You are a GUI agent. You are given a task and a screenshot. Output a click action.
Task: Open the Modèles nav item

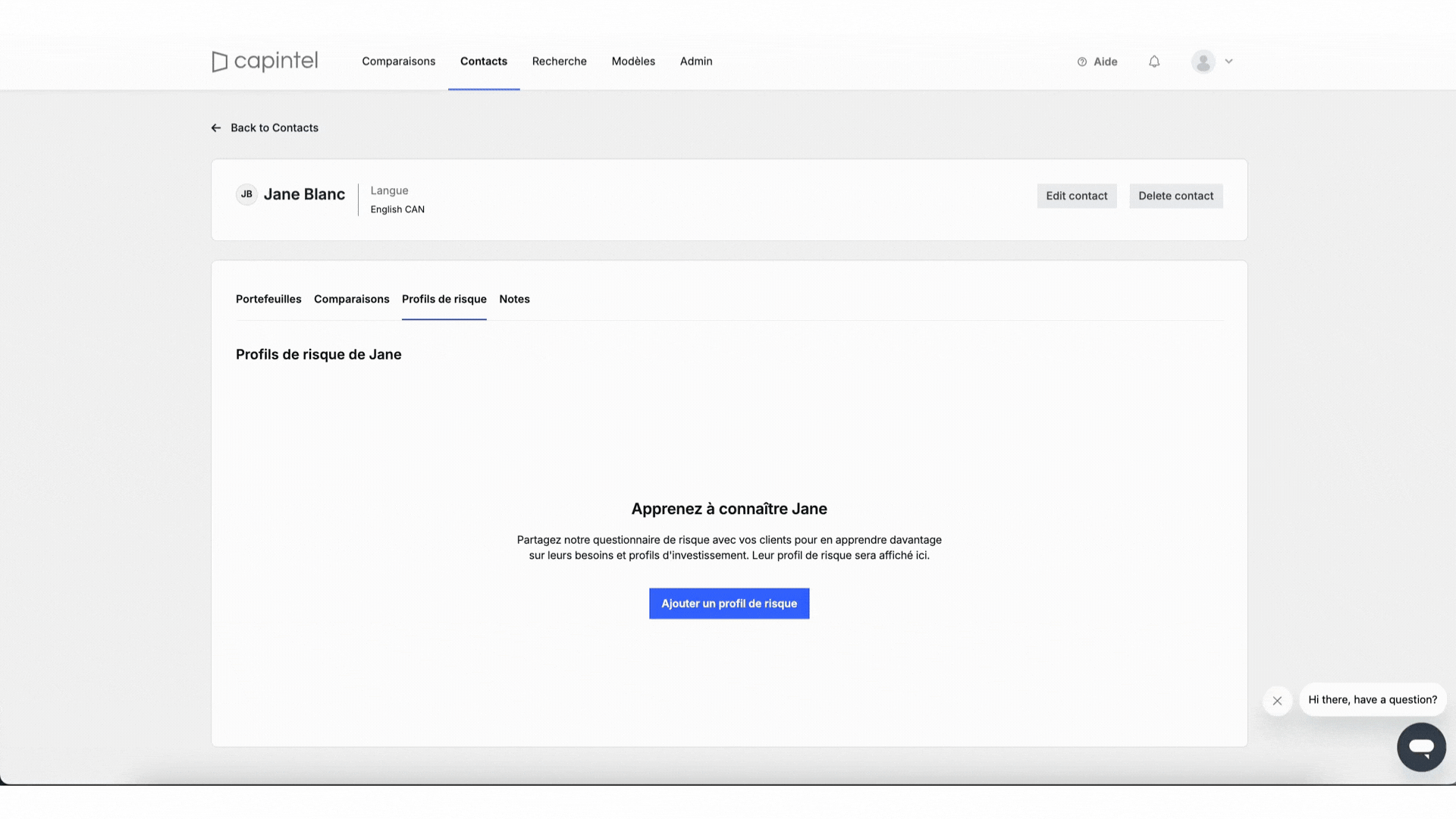[633, 61]
